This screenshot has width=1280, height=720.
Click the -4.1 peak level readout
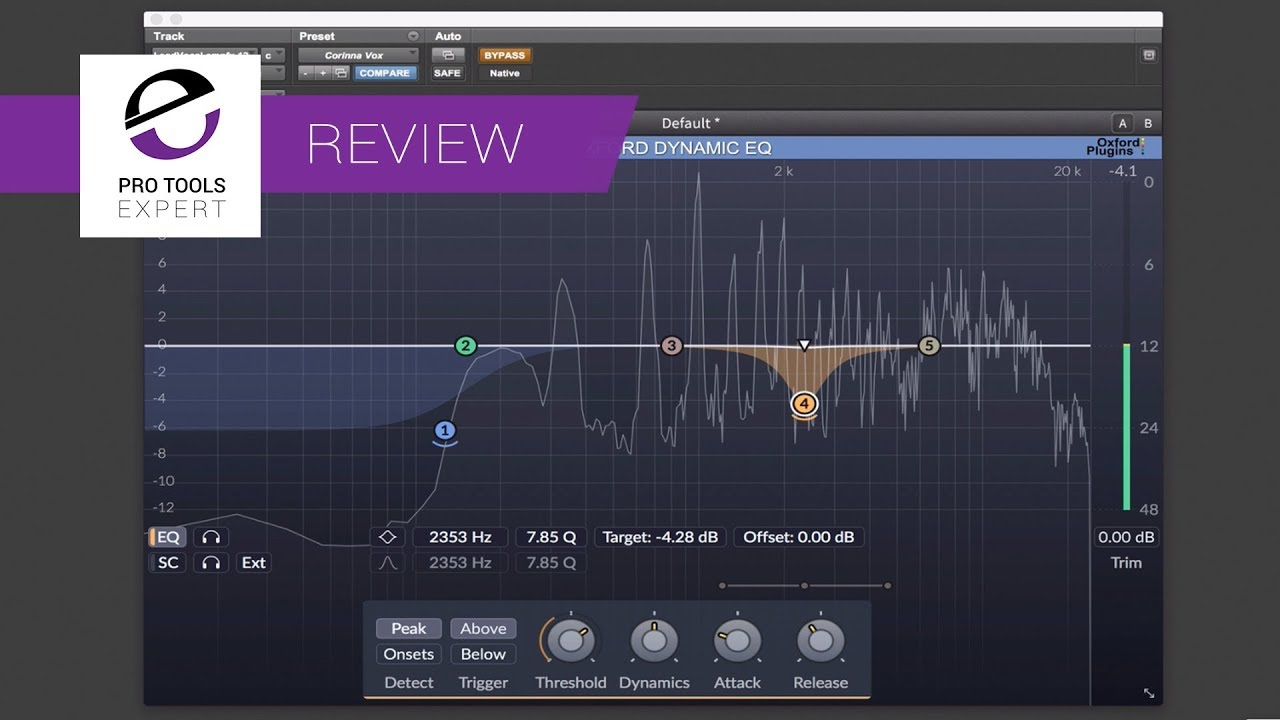coord(1123,171)
